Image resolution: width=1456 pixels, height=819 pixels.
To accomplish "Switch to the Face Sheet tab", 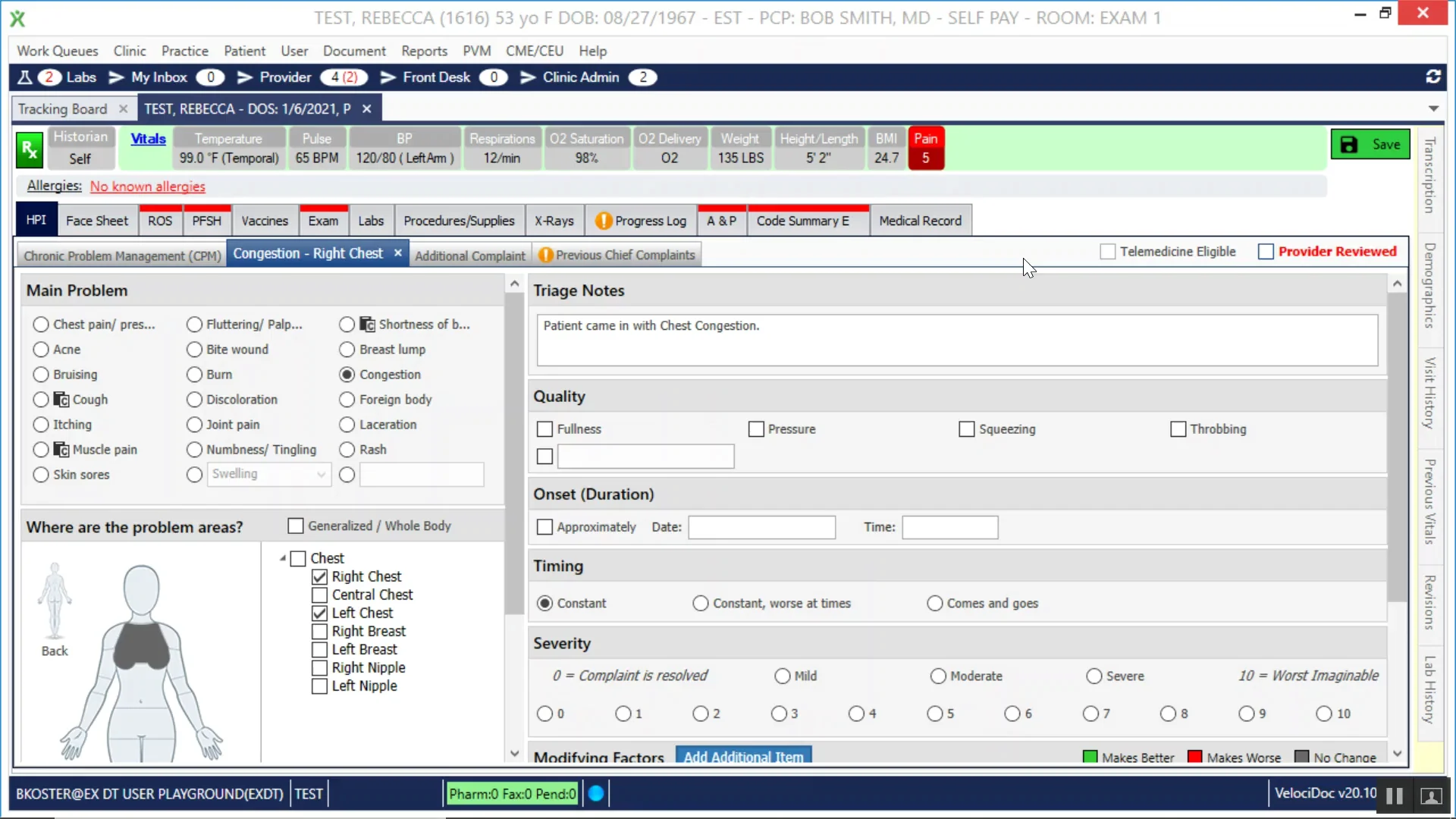I will (97, 220).
